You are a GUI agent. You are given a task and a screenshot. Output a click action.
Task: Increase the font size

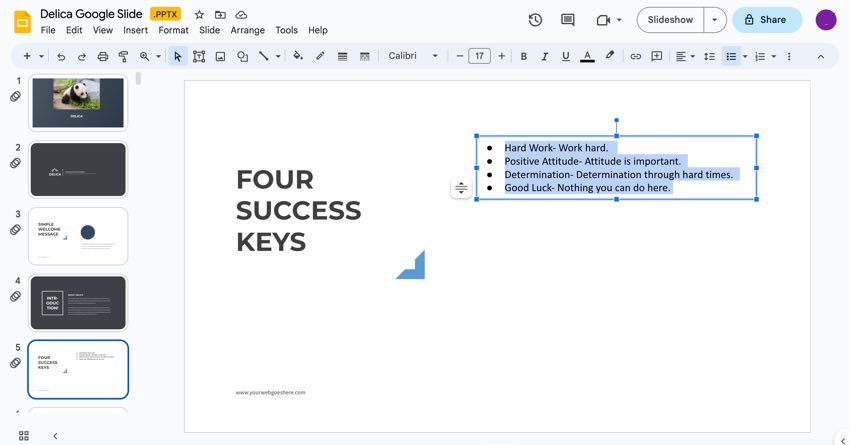coord(501,56)
